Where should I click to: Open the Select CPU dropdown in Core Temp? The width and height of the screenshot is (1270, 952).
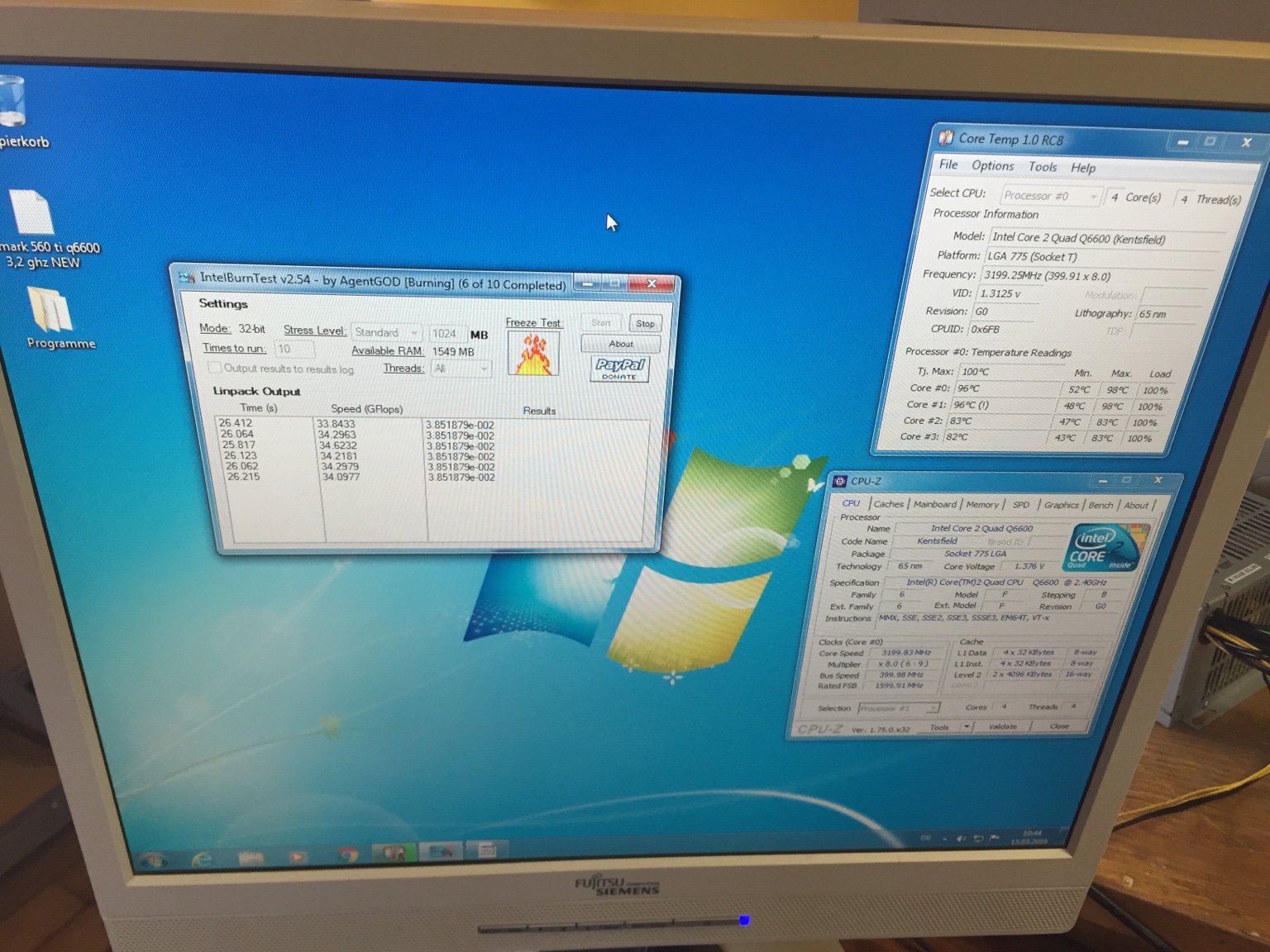tap(1051, 196)
